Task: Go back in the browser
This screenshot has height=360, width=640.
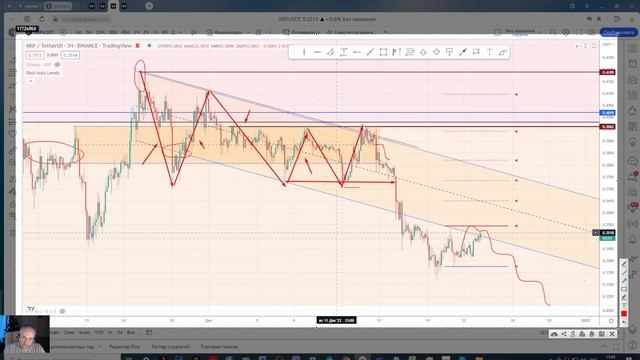Action: [x=12, y=19]
